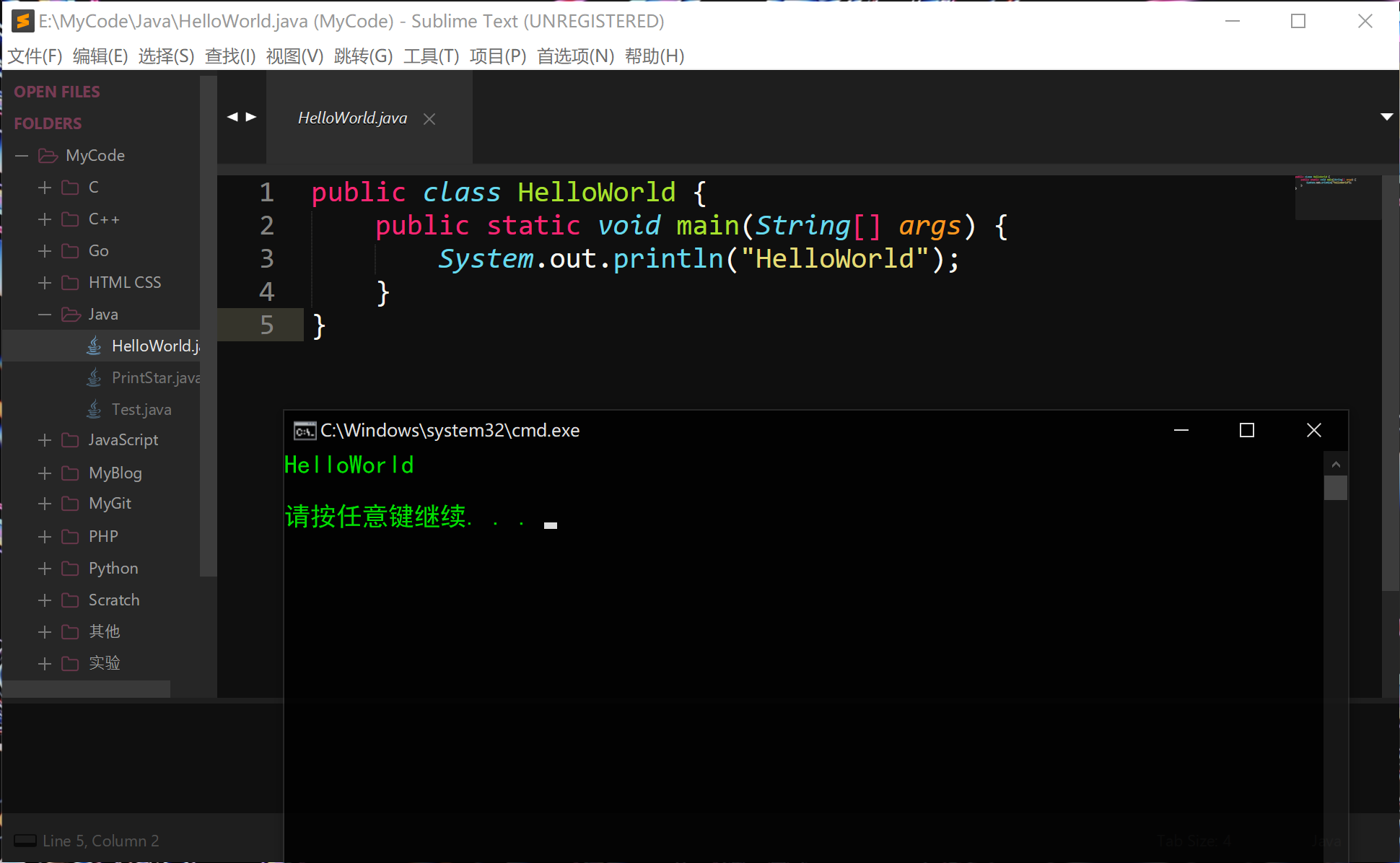The height and width of the screenshot is (863, 1400).
Task: Open the 选择(S) menu
Action: click(x=166, y=56)
